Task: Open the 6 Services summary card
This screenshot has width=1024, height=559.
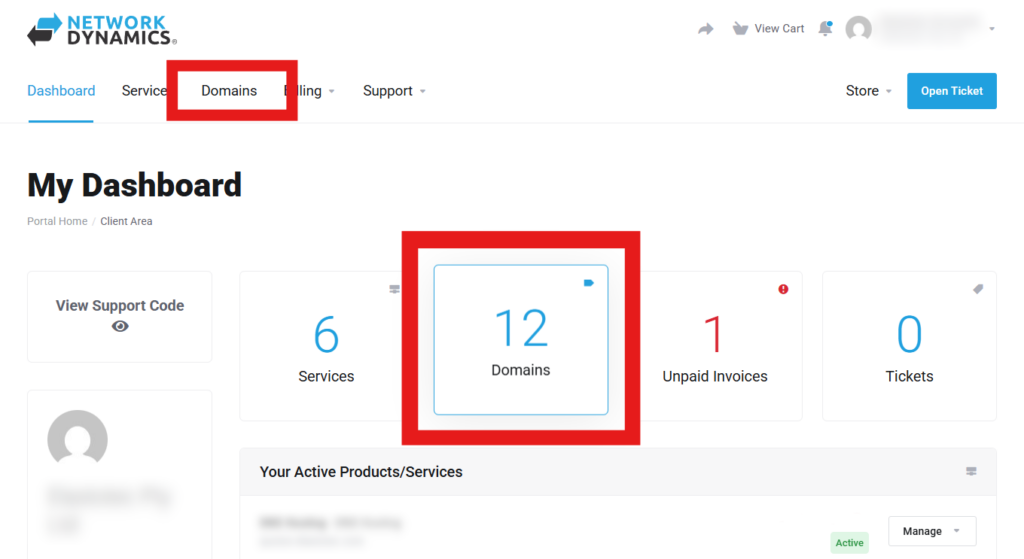Action: [x=326, y=346]
